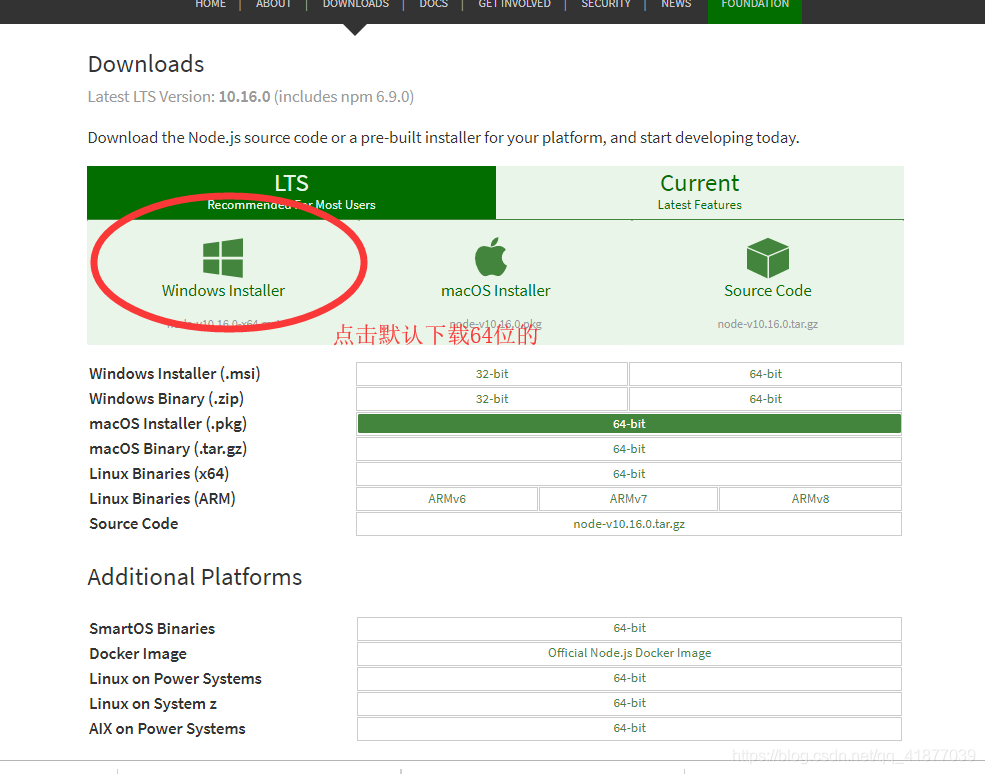
Task: Click the Linux Binaries (ARM) row label
Action: click(162, 499)
